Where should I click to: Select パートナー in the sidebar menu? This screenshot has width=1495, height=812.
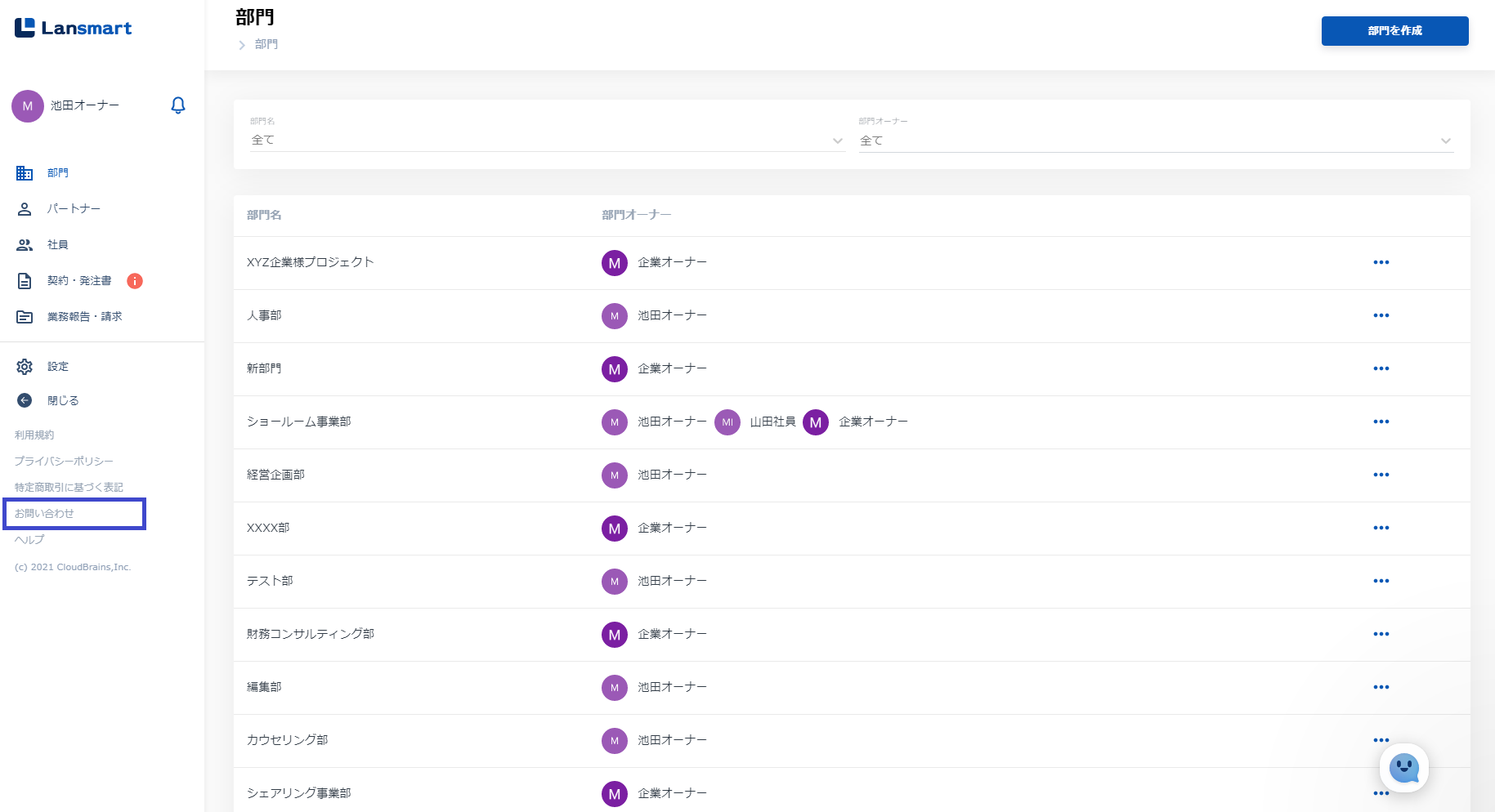coord(74,209)
